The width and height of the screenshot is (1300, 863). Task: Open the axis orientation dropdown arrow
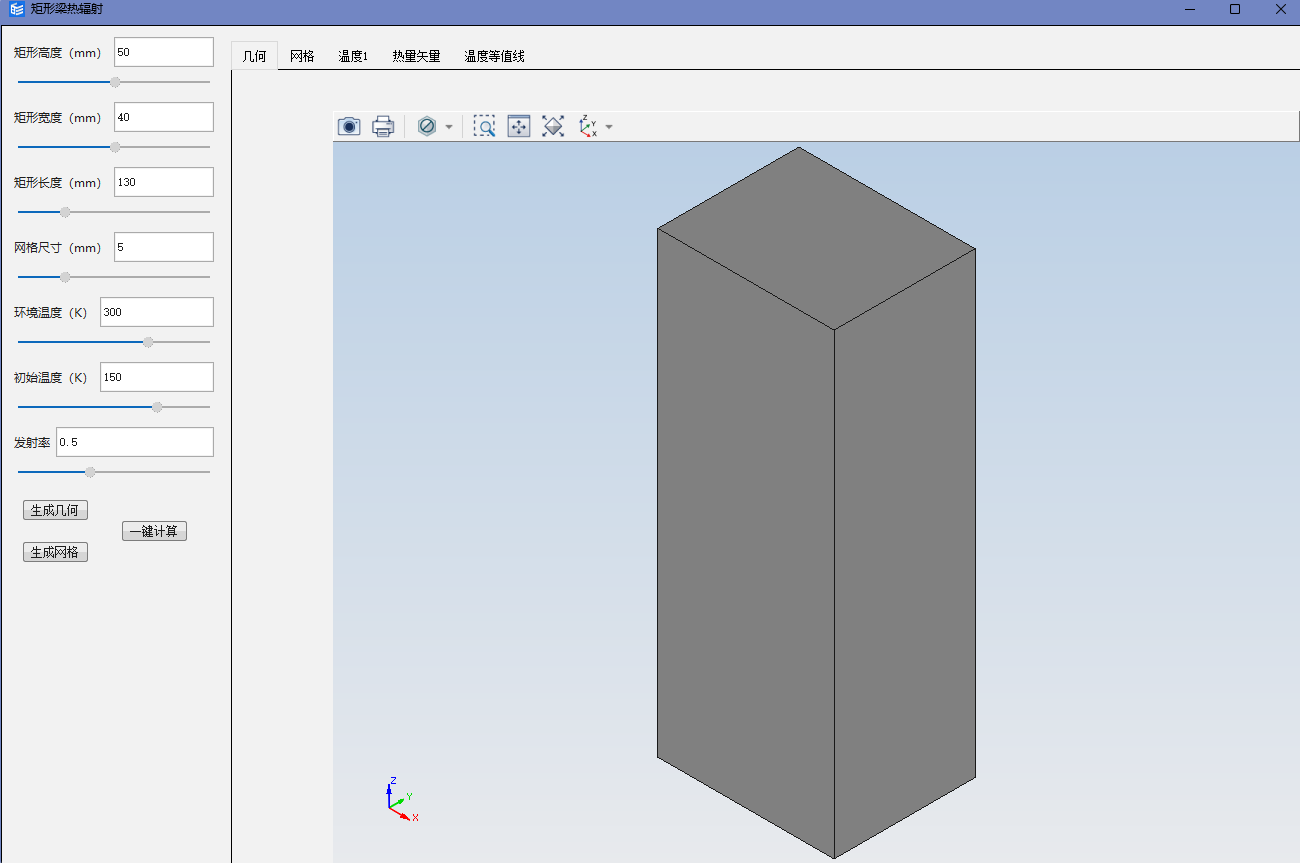609,127
